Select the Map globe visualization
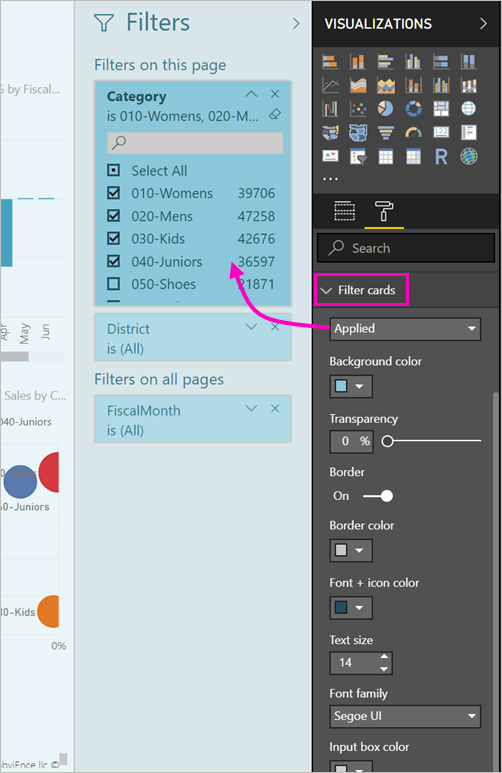 tap(468, 108)
